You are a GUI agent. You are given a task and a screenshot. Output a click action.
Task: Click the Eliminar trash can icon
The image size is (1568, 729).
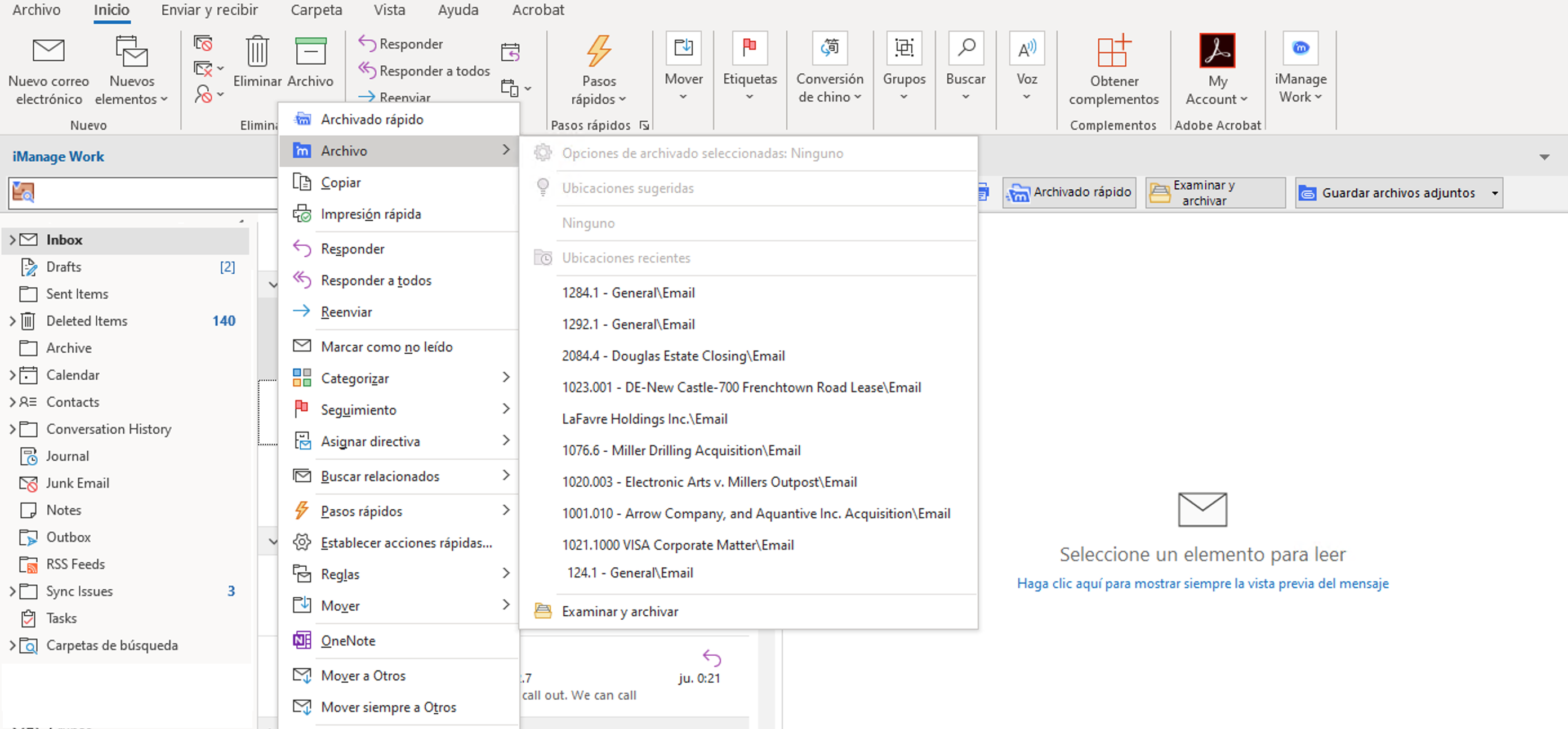[x=257, y=51]
